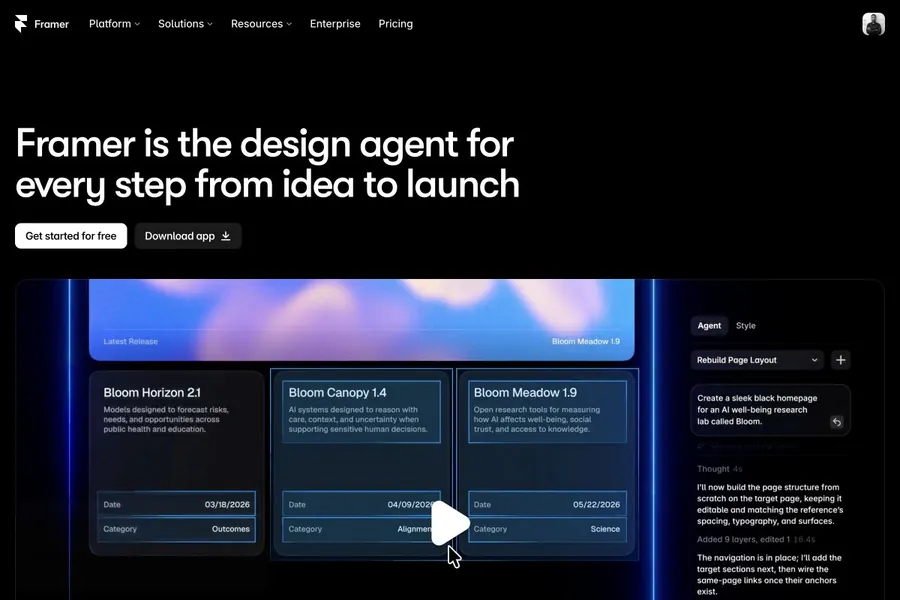This screenshot has width=900, height=600.
Task: Click the plus icon beside Rebuild Page Layout
Action: pos(840,360)
